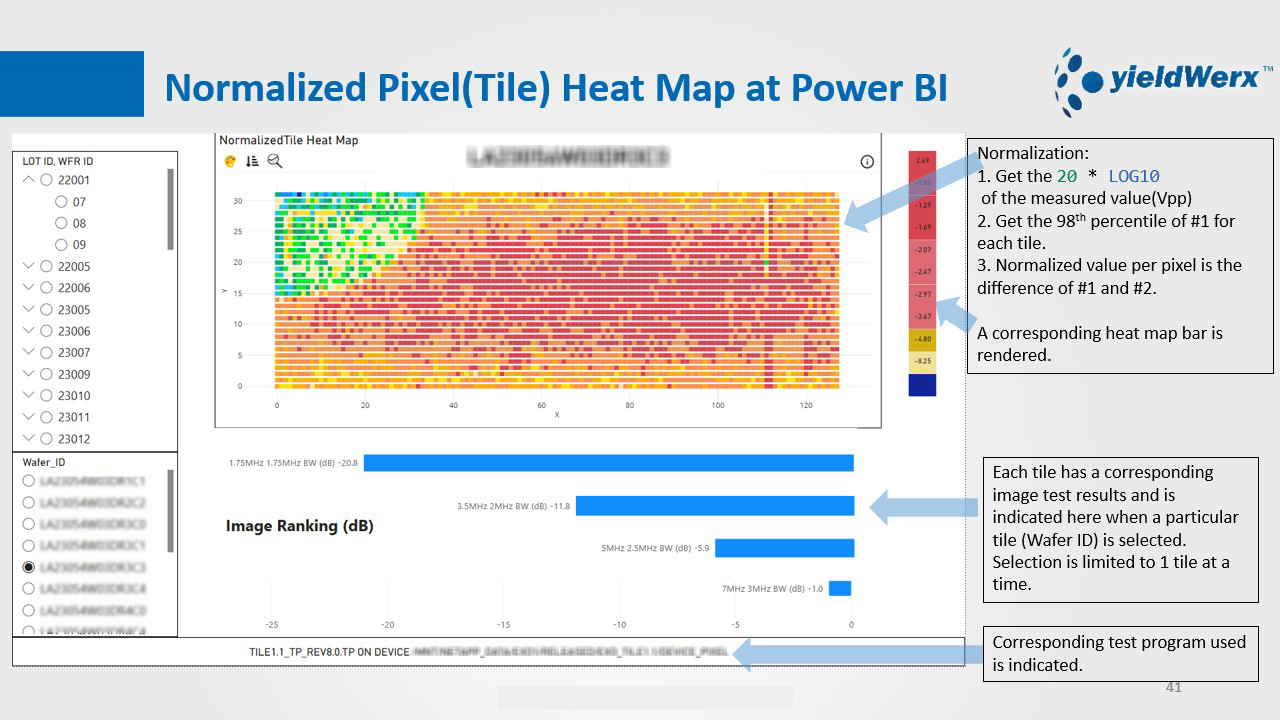1280x720 pixels.
Task: Click the LOT ID slicer scrollbar
Action: (170, 210)
